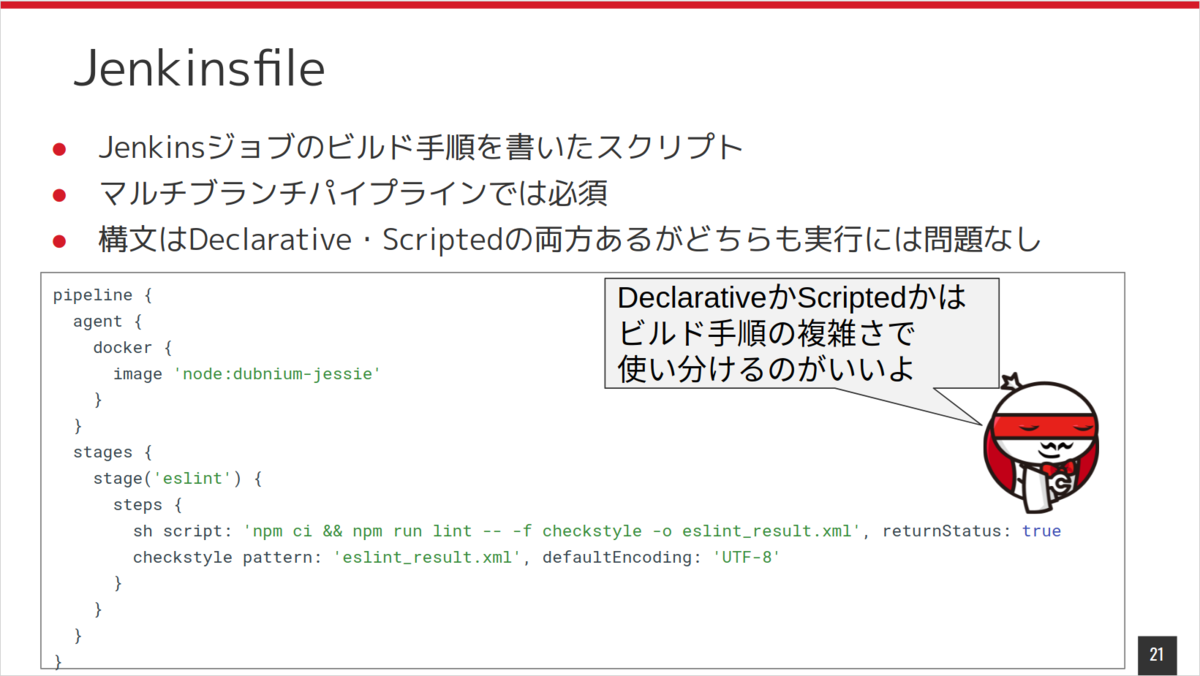Click 'returnStatus: true' in the code
The width and height of the screenshot is (1200, 676).
click(x=971, y=530)
